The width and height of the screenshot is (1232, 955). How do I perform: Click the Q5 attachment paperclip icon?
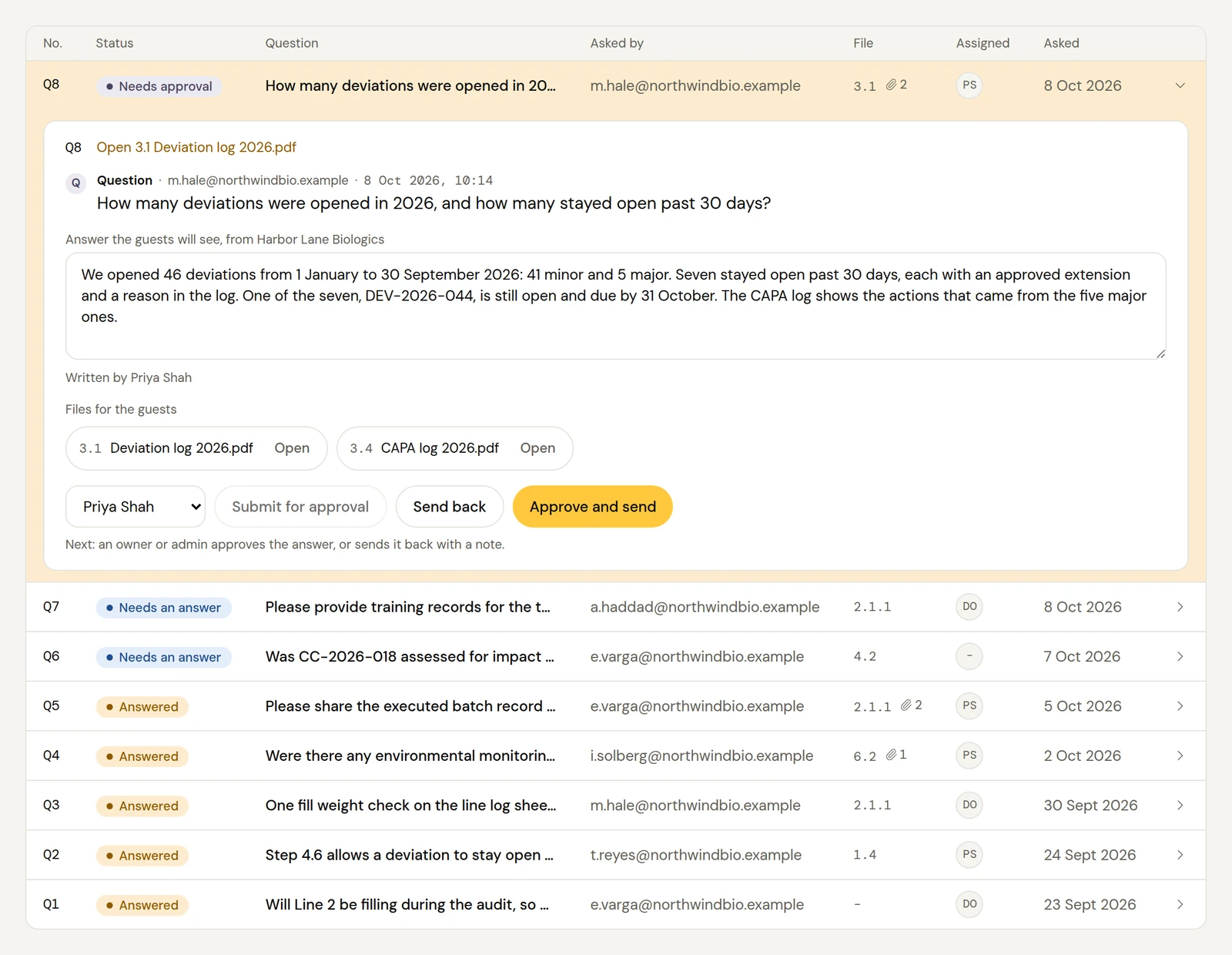tap(906, 705)
